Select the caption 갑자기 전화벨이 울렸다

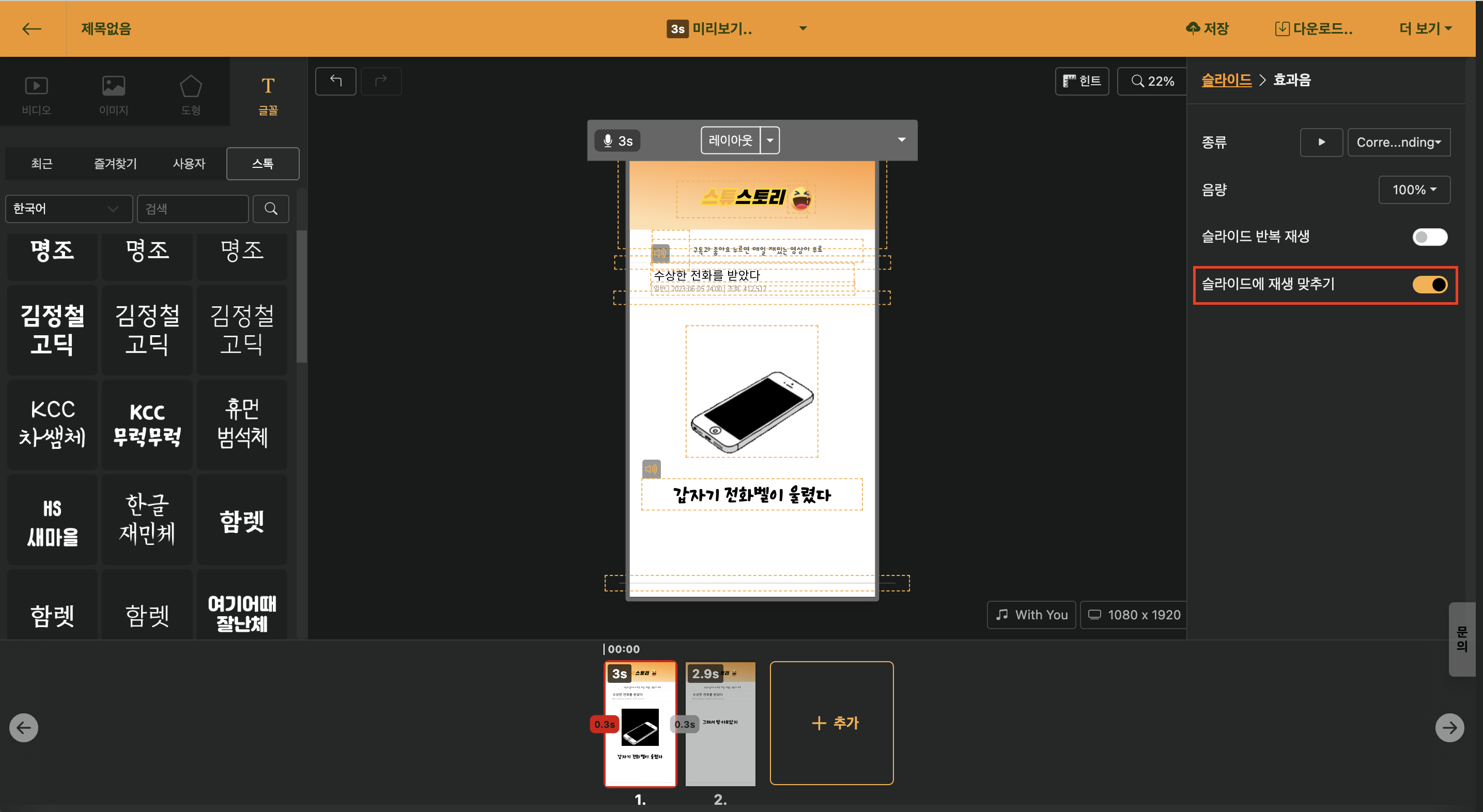[x=752, y=494]
